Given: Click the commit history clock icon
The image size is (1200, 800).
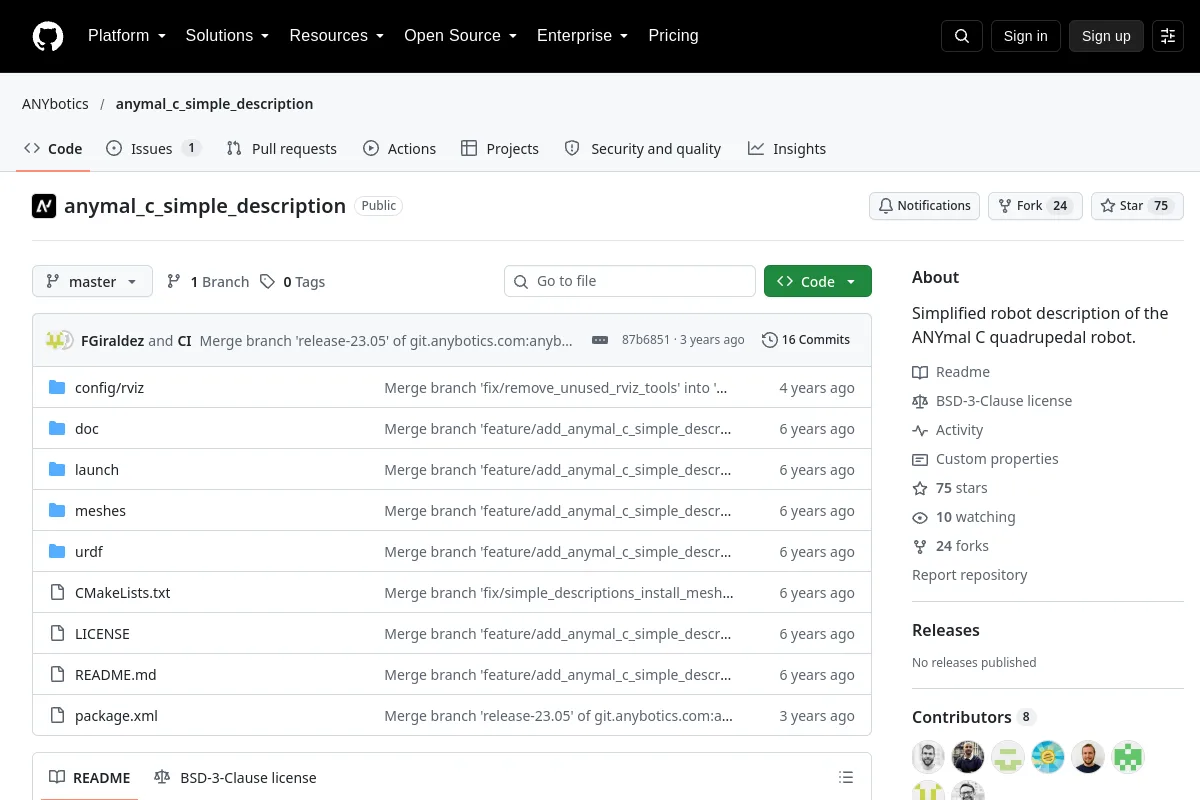Looking at the screenshot, I should point(769,340).
